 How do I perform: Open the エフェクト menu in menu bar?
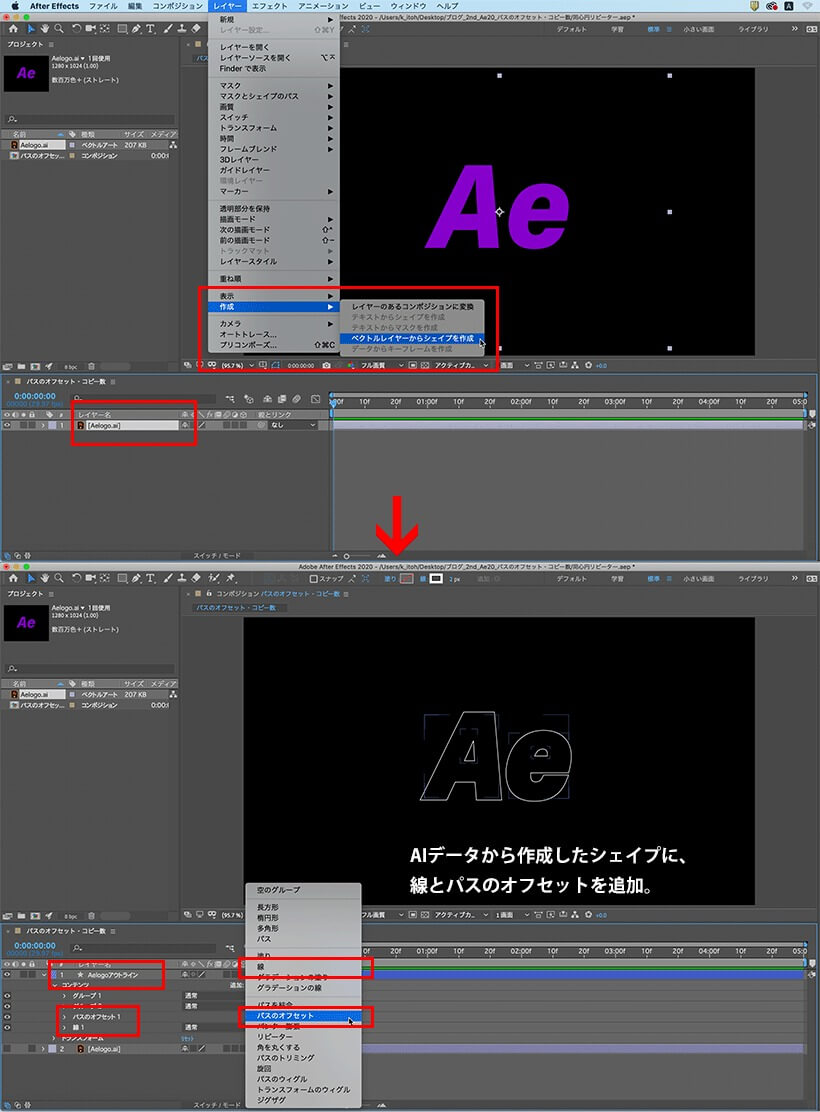(270, 6)
